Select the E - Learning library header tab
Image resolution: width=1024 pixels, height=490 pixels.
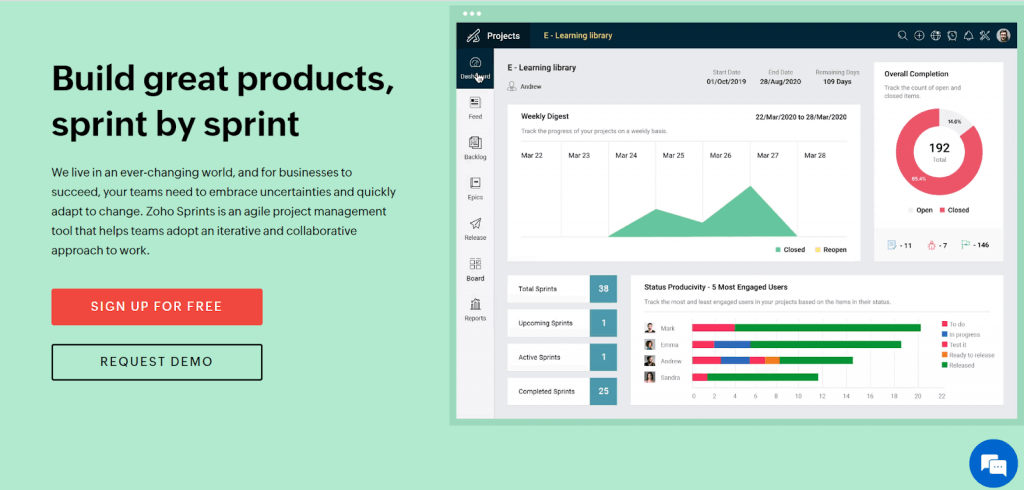point(578,35)
